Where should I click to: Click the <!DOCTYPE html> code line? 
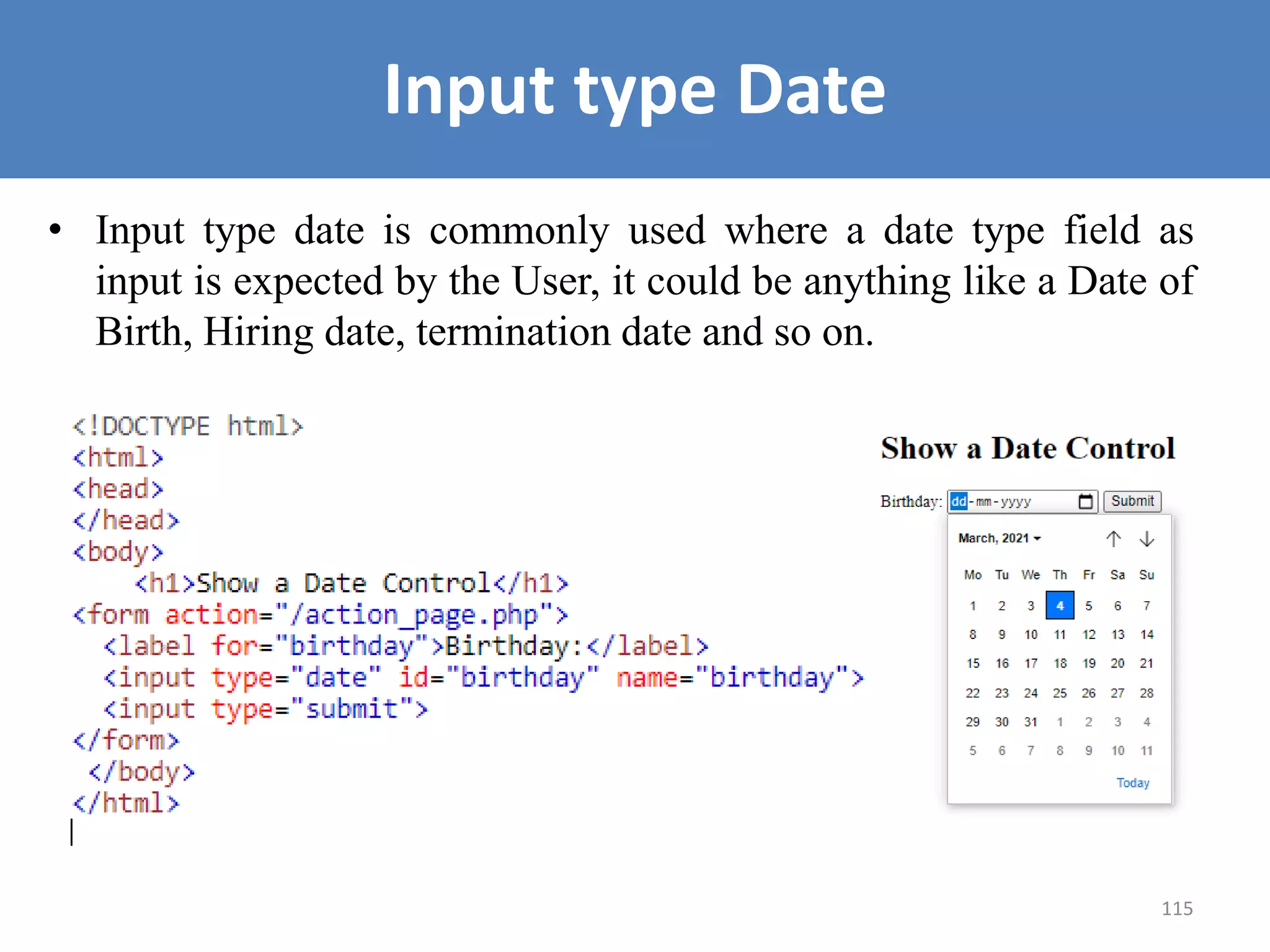[187, 426]
